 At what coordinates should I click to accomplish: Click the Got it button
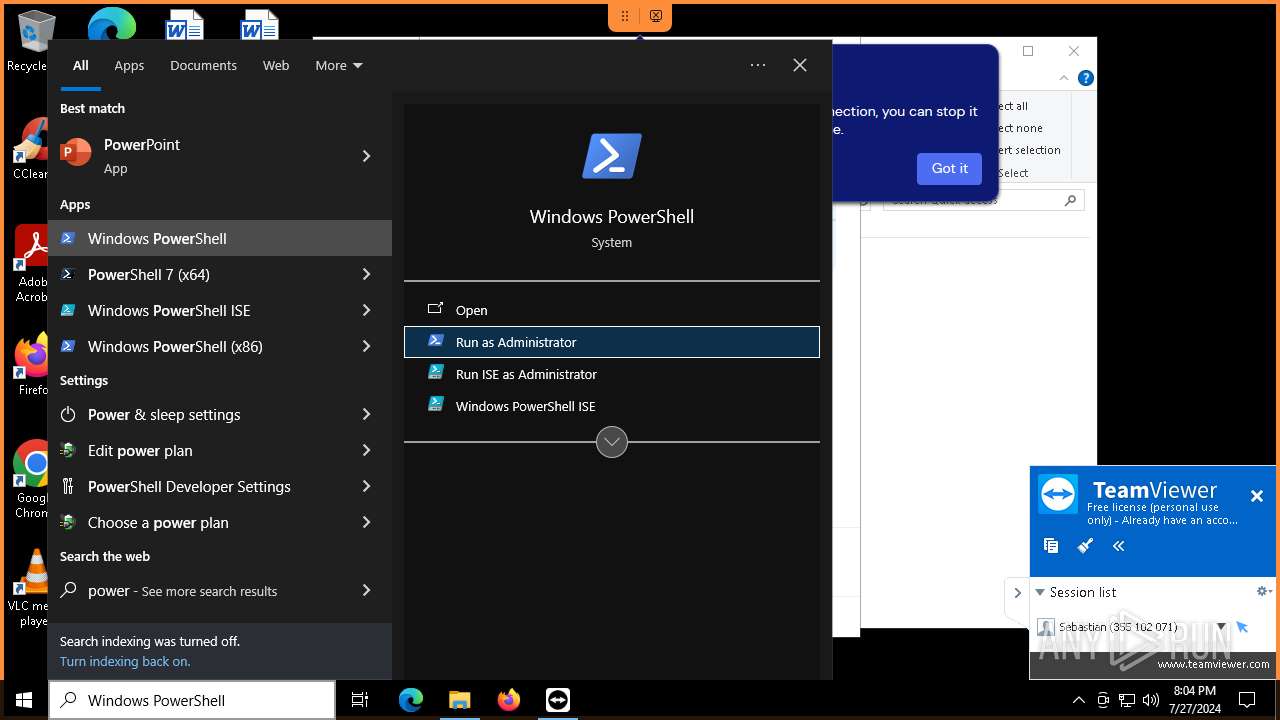pos(949,169)
